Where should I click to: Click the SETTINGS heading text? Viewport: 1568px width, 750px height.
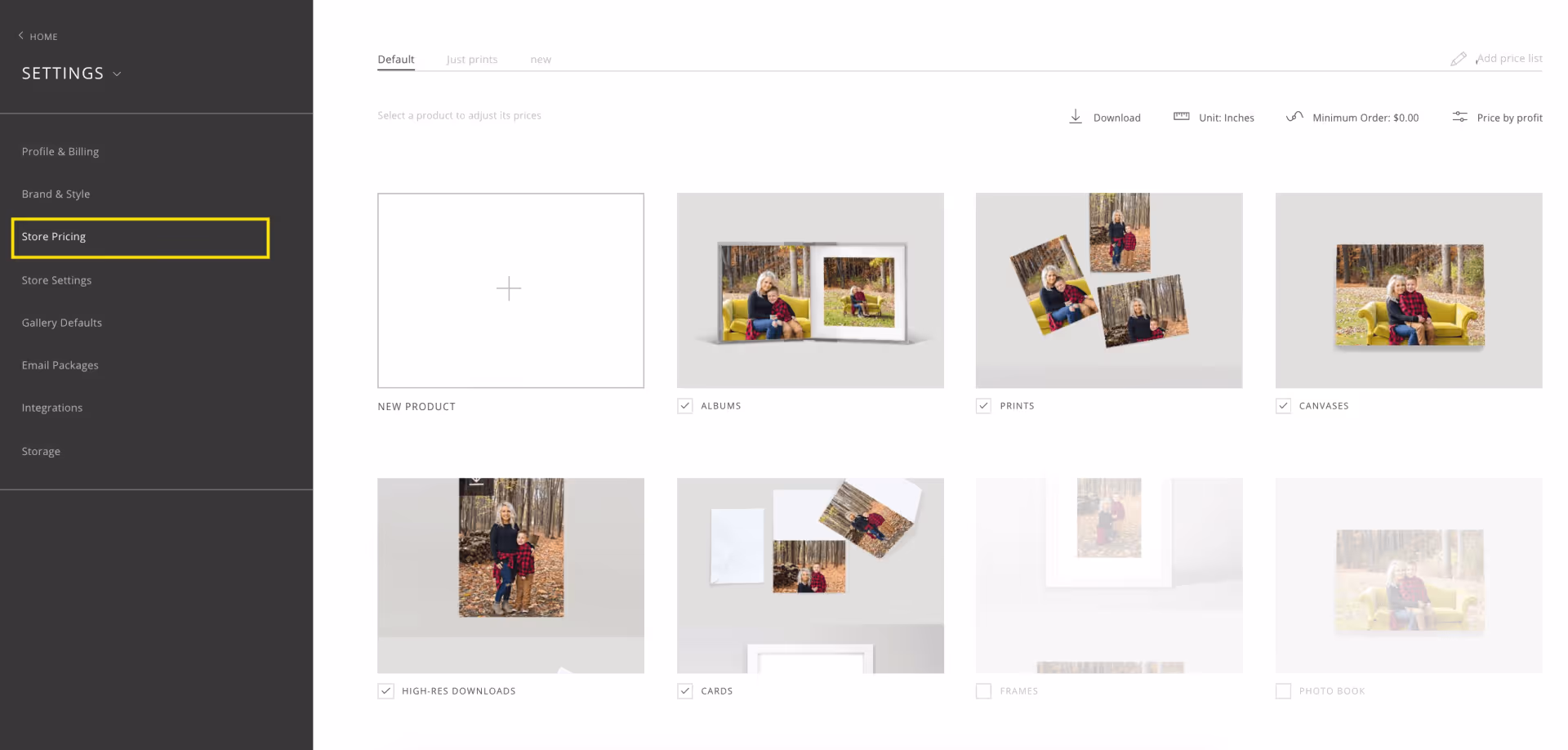[63, 74]
